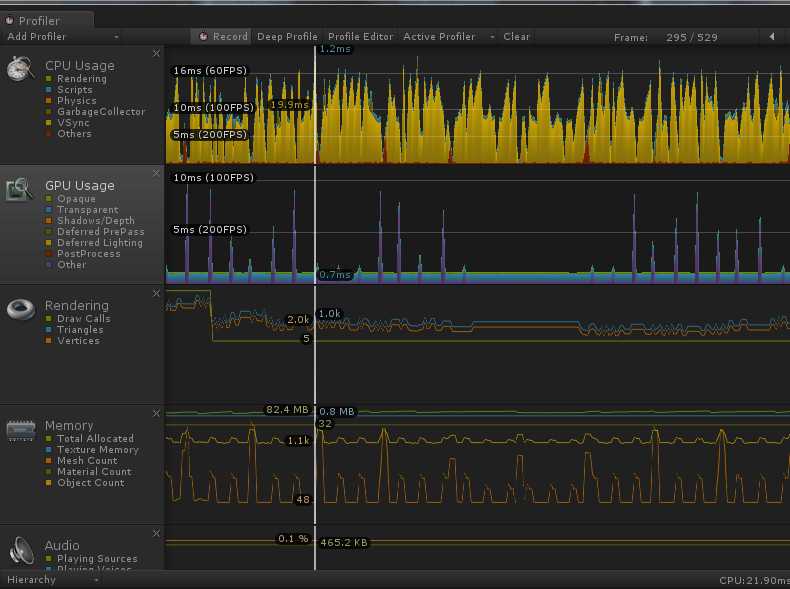Click the selected-frame marker in CPU chart

pyautogui.click(x=315, y=105)
